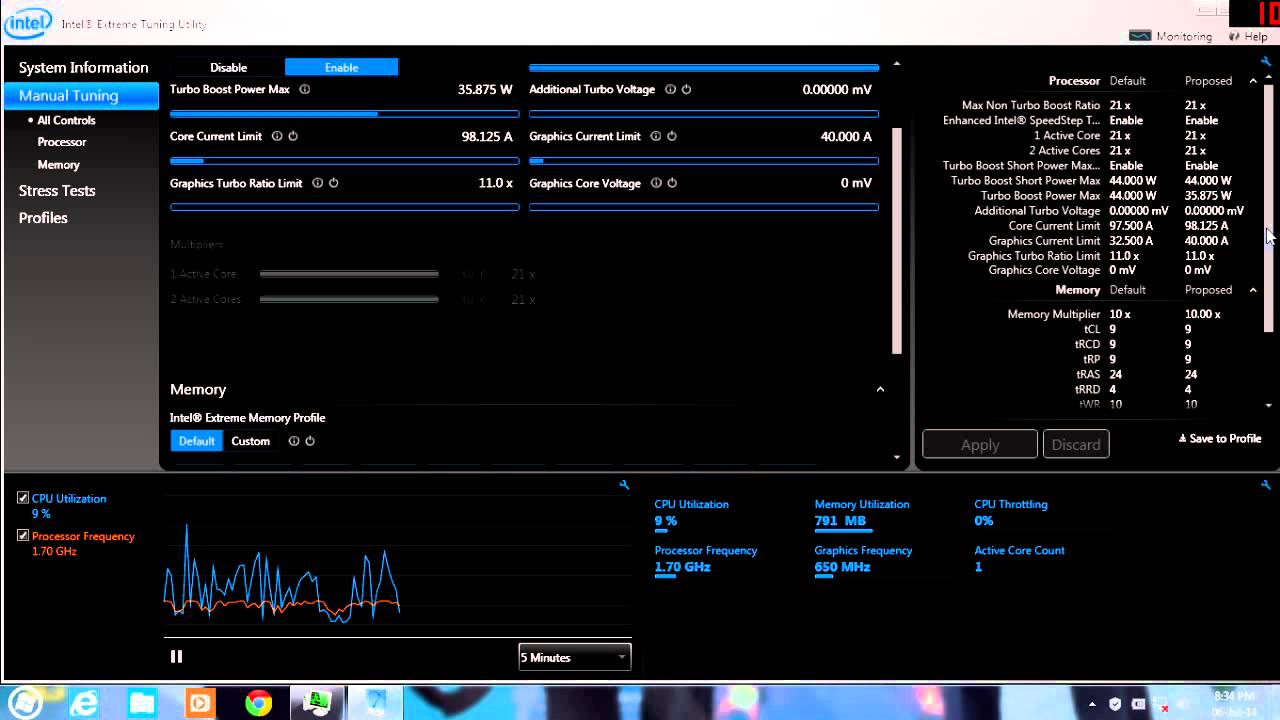The image size is (1280, 720).
Task: Click scroll-down arrow of proposed values list
Action: [x=1269, y=405]
